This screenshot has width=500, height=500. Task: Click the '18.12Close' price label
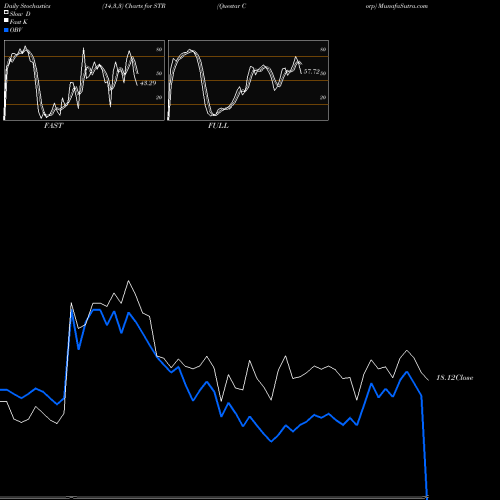[455, 378]
